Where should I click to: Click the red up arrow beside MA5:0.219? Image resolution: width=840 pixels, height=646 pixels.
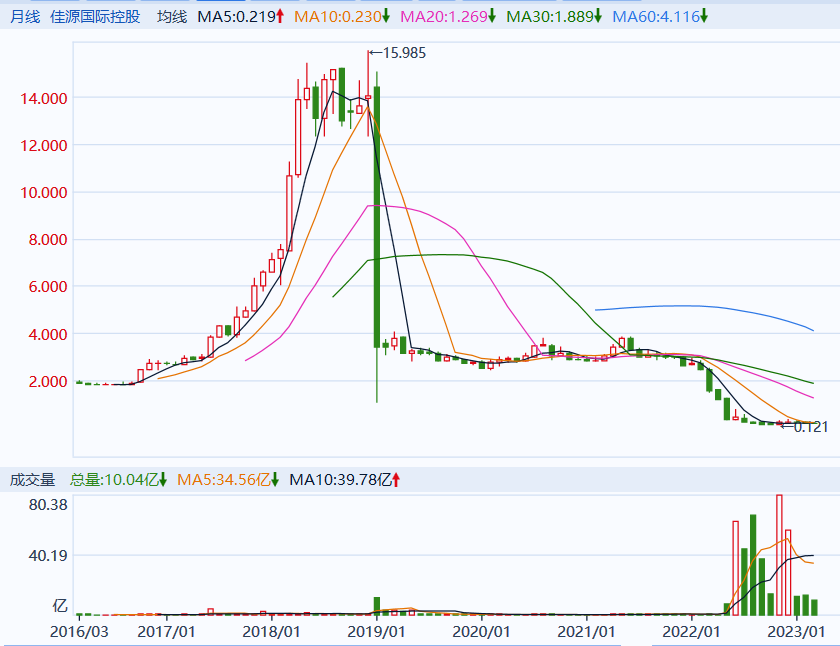tap(280, 17)
